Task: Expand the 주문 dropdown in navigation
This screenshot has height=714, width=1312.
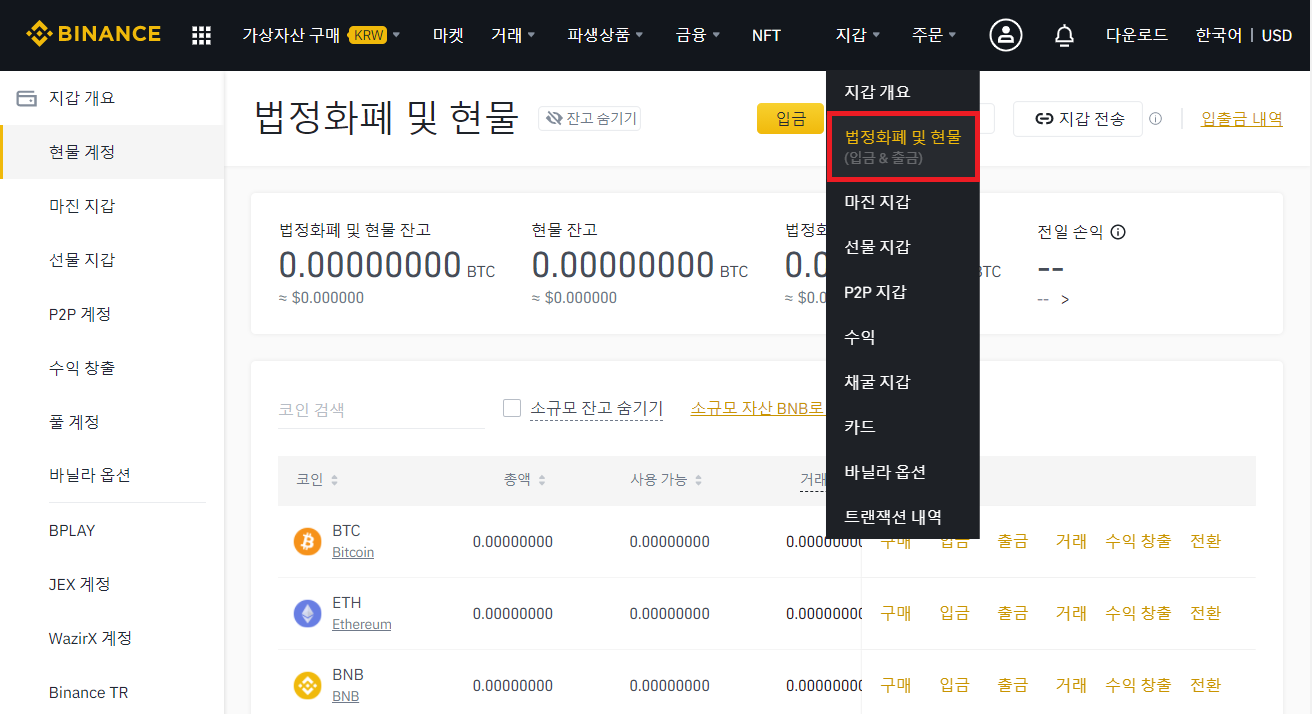Action: [934, 35]
